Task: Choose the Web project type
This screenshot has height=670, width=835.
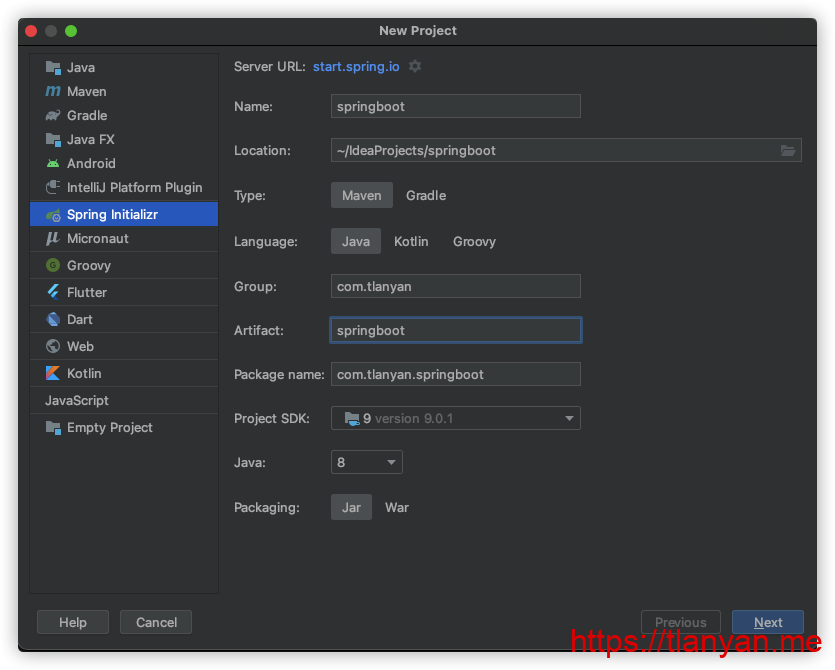Action: (80, 346)
